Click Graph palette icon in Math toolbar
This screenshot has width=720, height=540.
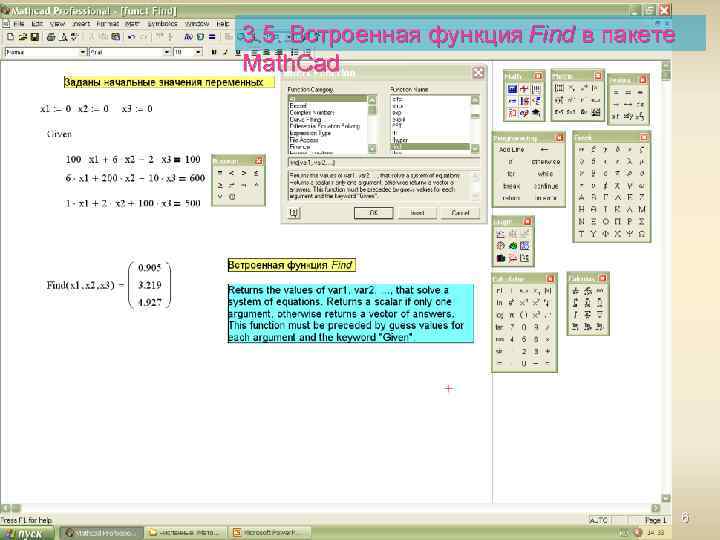point(524,89)
